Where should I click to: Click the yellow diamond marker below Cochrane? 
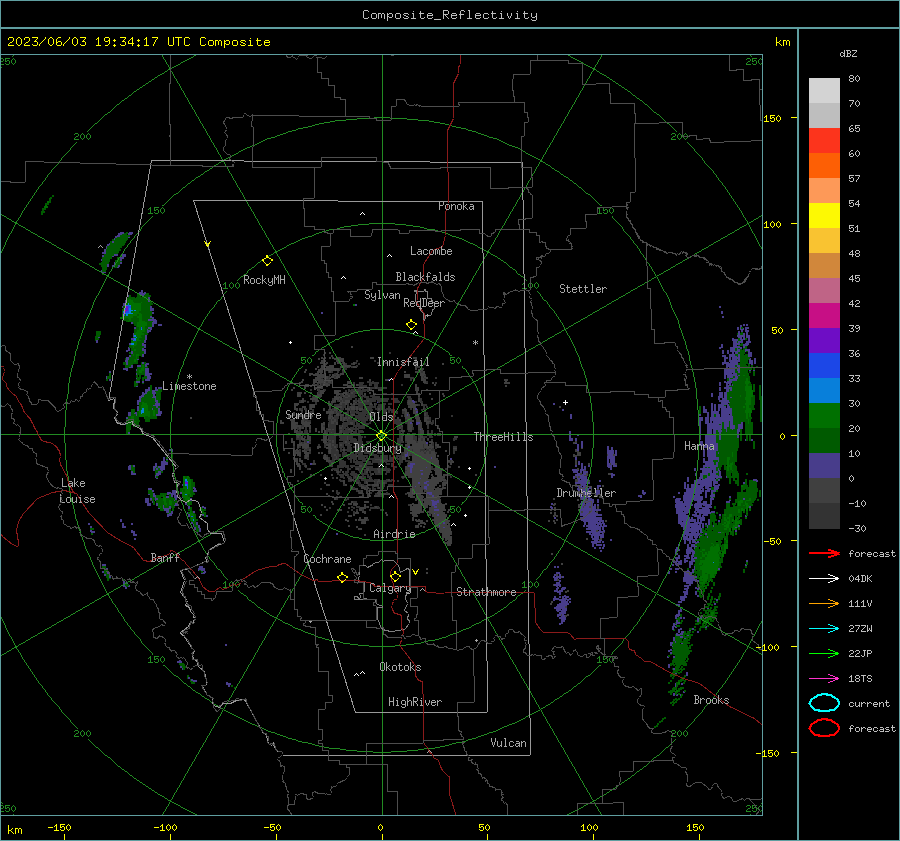342,578
